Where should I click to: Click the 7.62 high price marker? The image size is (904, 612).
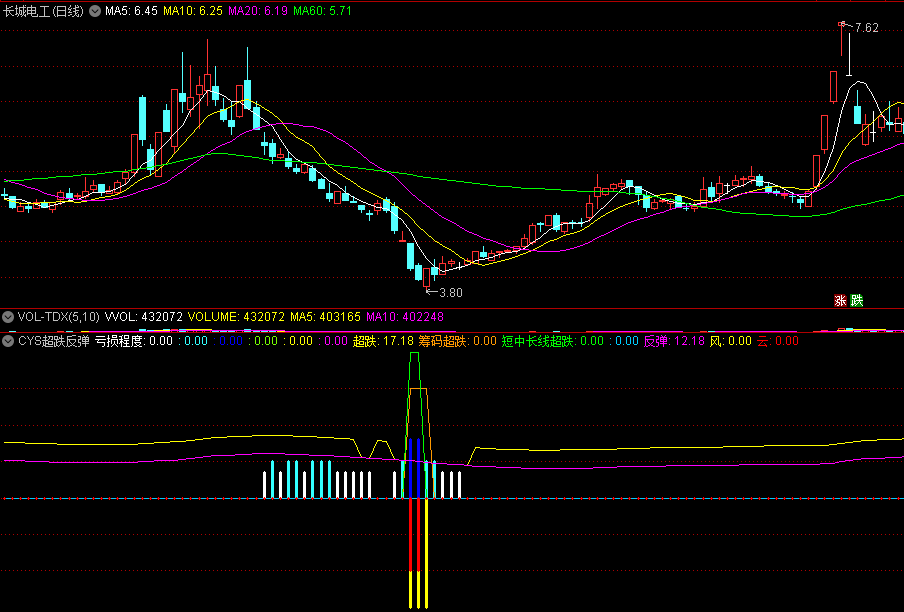[867, 28]
